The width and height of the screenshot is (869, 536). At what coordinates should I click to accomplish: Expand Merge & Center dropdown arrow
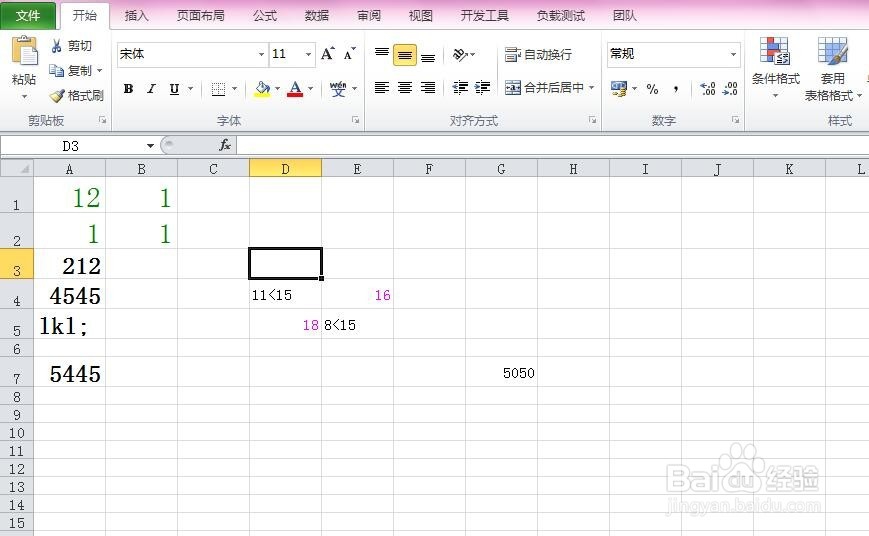[591, 88]
